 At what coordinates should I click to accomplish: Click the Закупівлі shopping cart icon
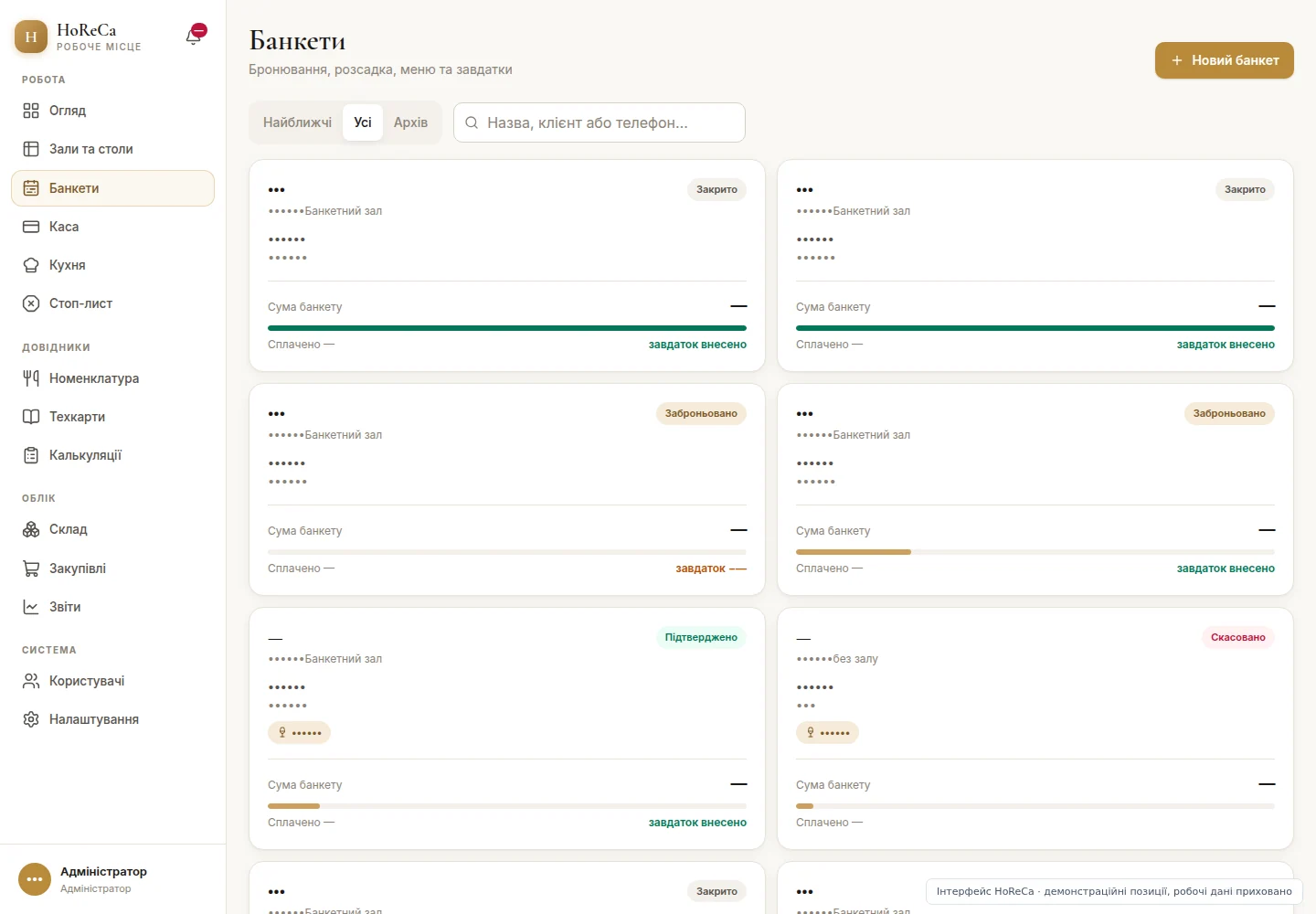[31, 569]
